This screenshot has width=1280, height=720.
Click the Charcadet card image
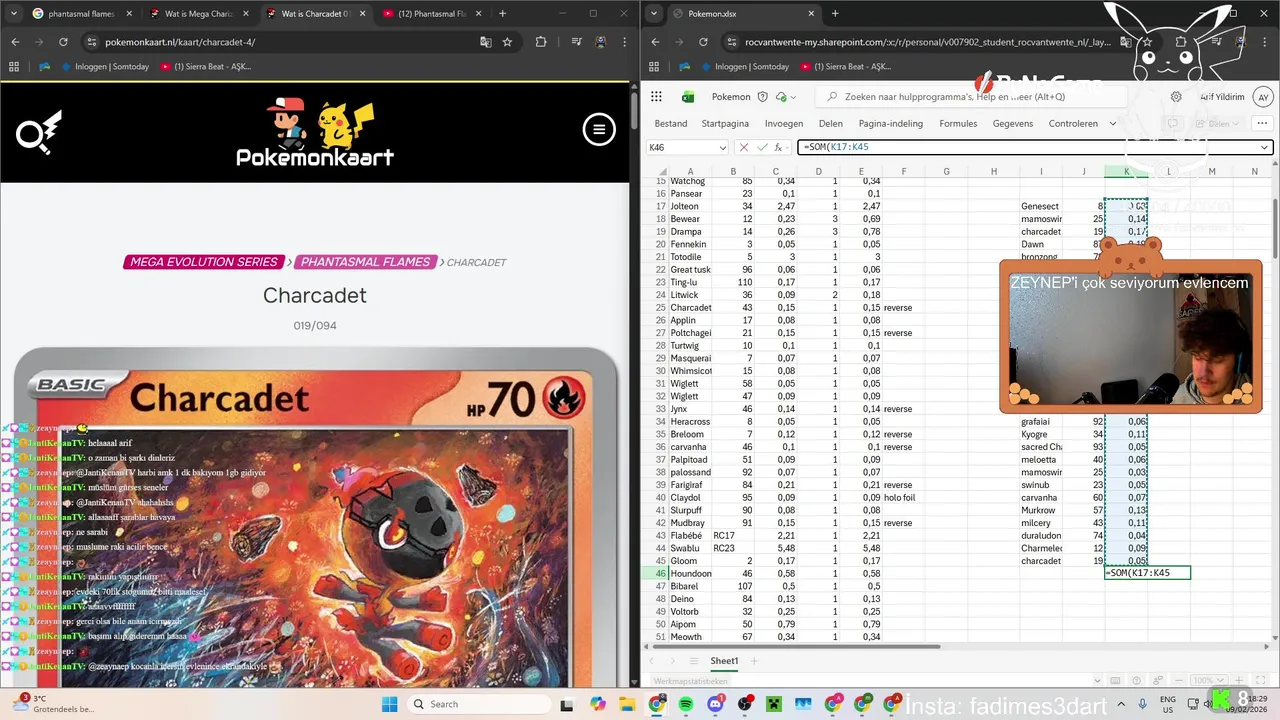pyautogui.click(x=315, y=518)
